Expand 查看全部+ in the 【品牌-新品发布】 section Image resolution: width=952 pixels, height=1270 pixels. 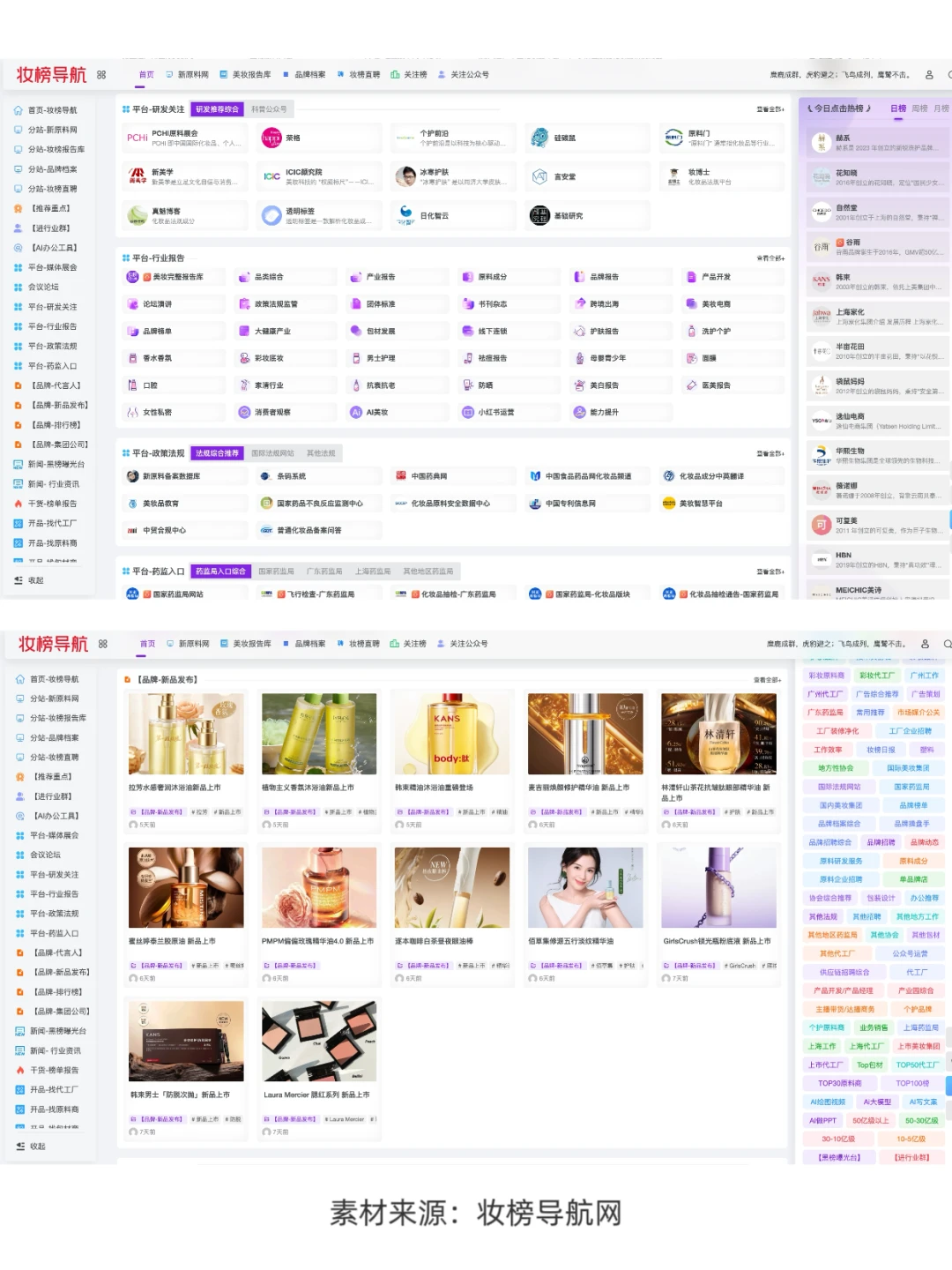pyautogui.click(x=767, y=680)
